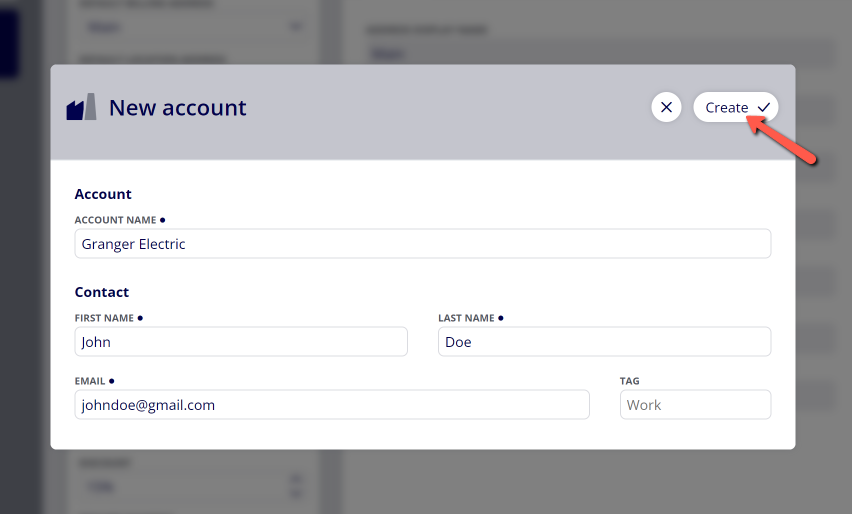
Task: Open the blurred dropdown behind the dialog
Action: (193, 27)
